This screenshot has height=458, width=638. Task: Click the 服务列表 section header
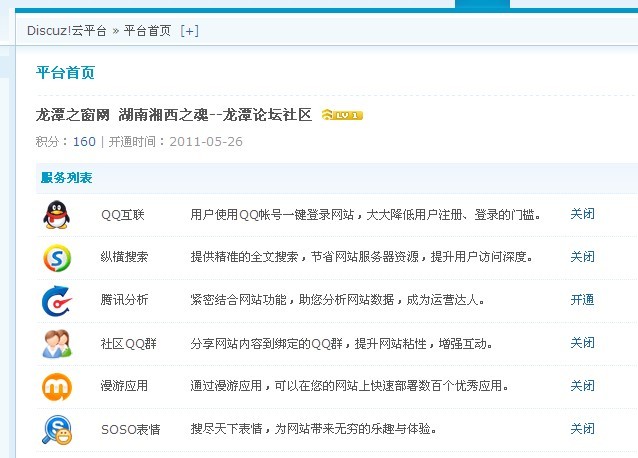[x=66, y=178]
